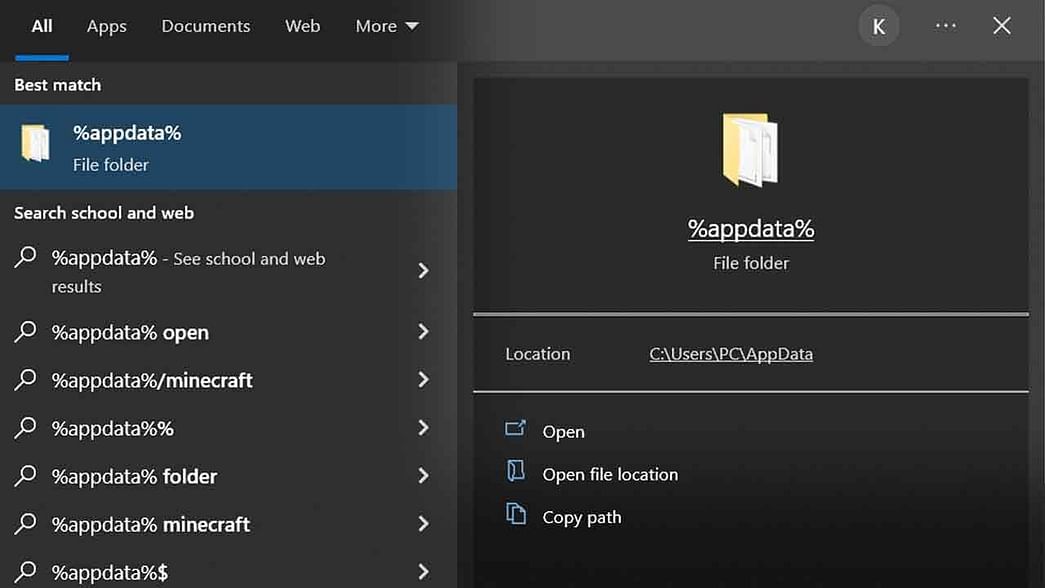Select the '%appdata% minecraft' suggestion
Viewport: 1045px width, 588px height.
point(229,524)
